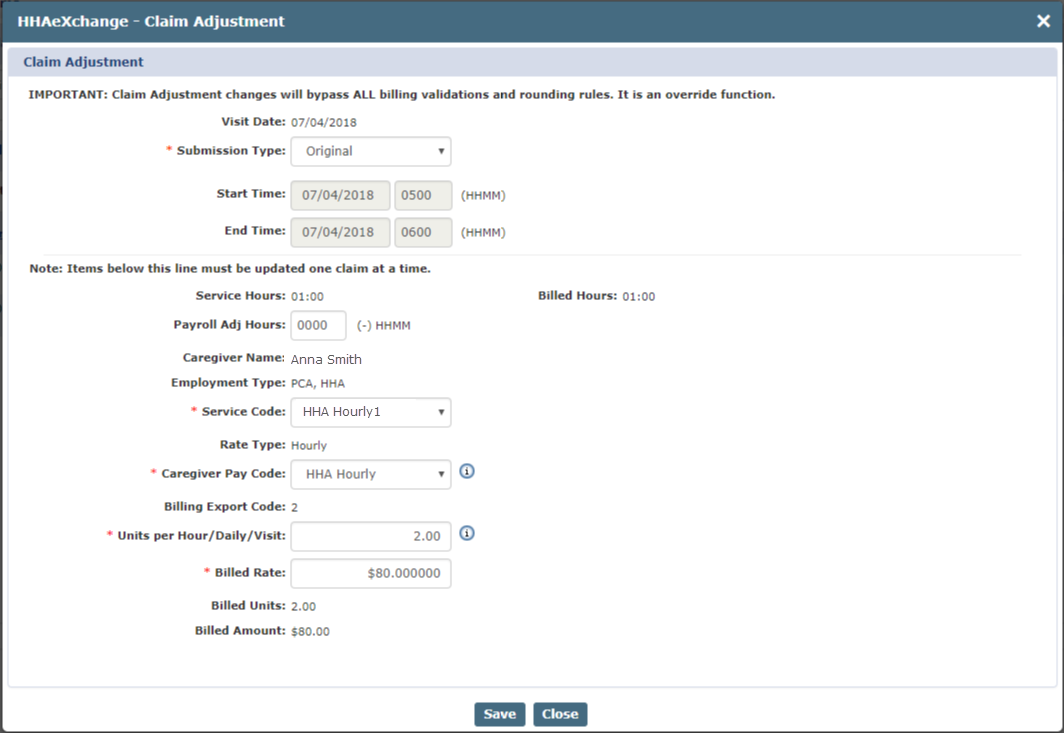Click the Billed Amount value $80.00
1064x733 pixels.
coord(310,632)
